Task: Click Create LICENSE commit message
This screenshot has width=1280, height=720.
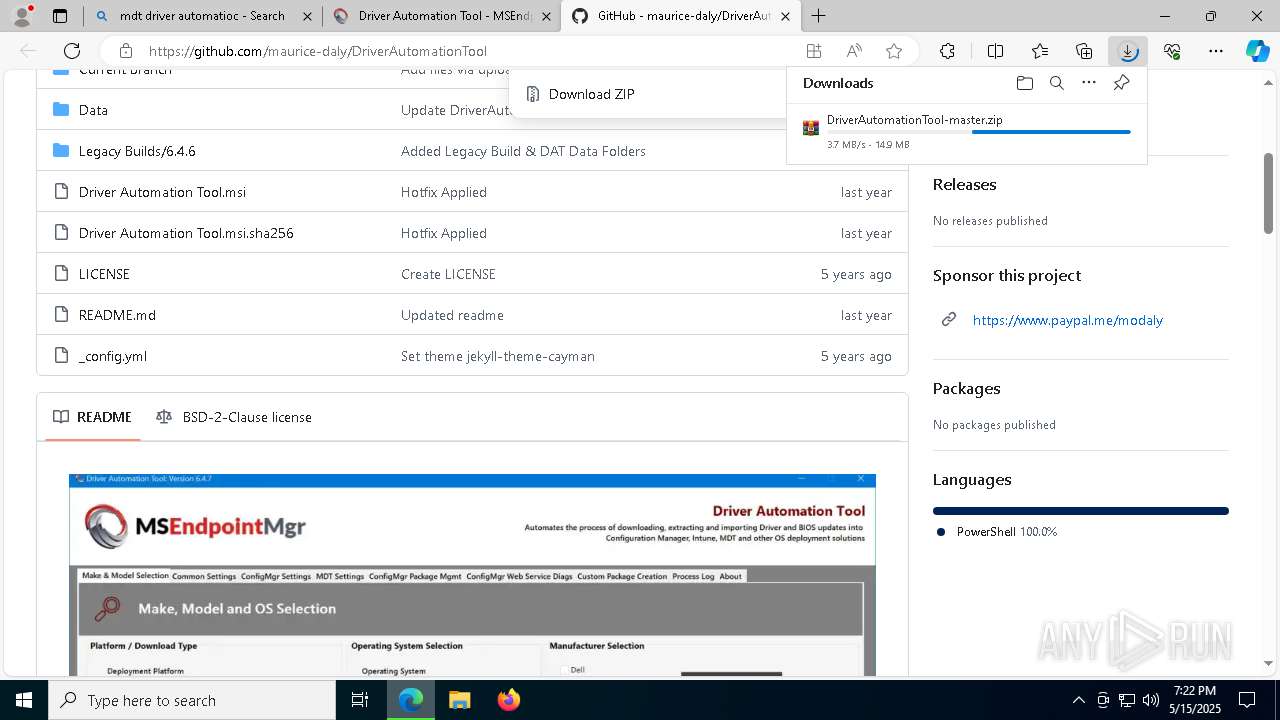Action: [x=448, y=274]
